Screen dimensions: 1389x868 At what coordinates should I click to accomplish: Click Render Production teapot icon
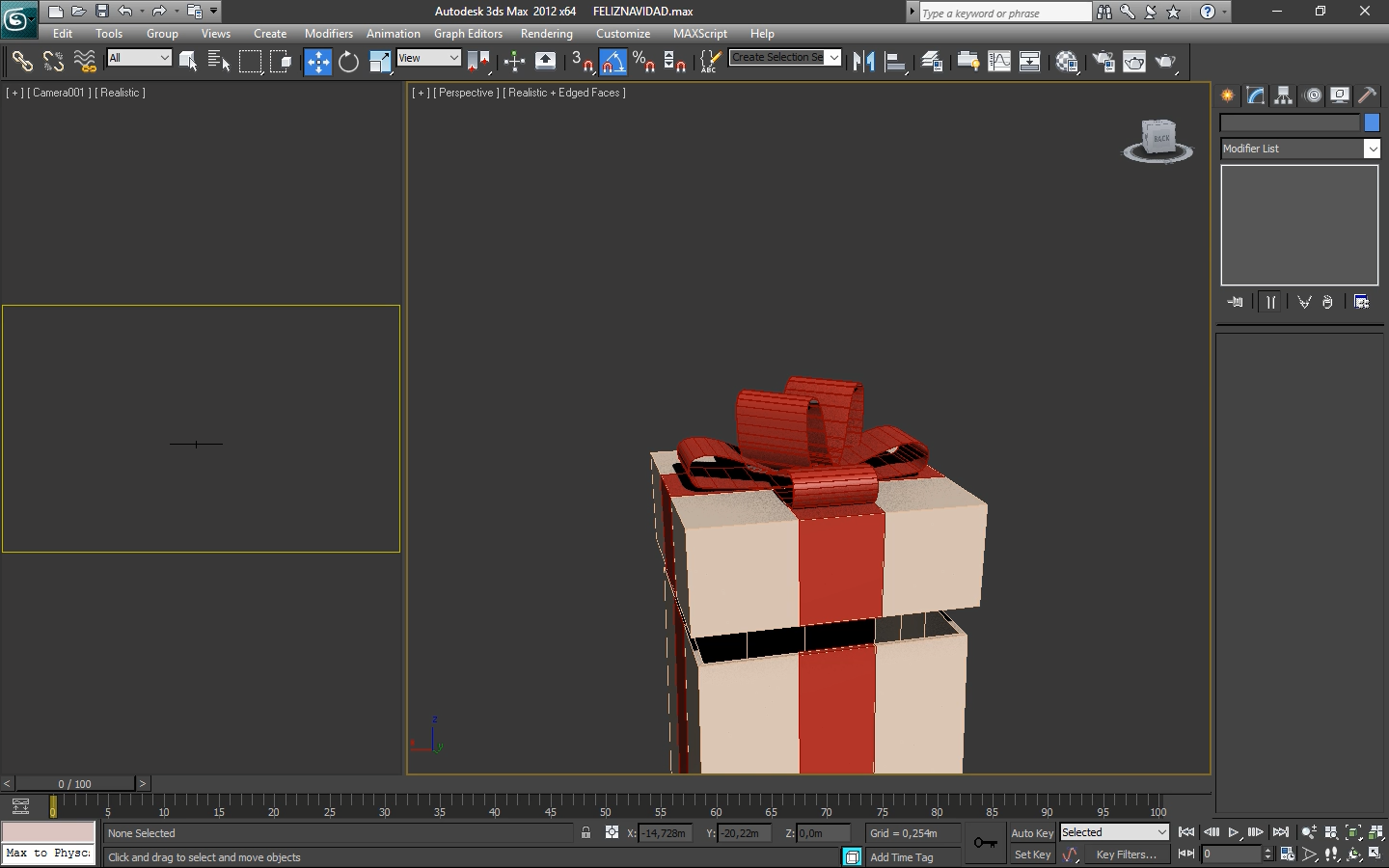pyautogui.click(x=1166, y=62)
